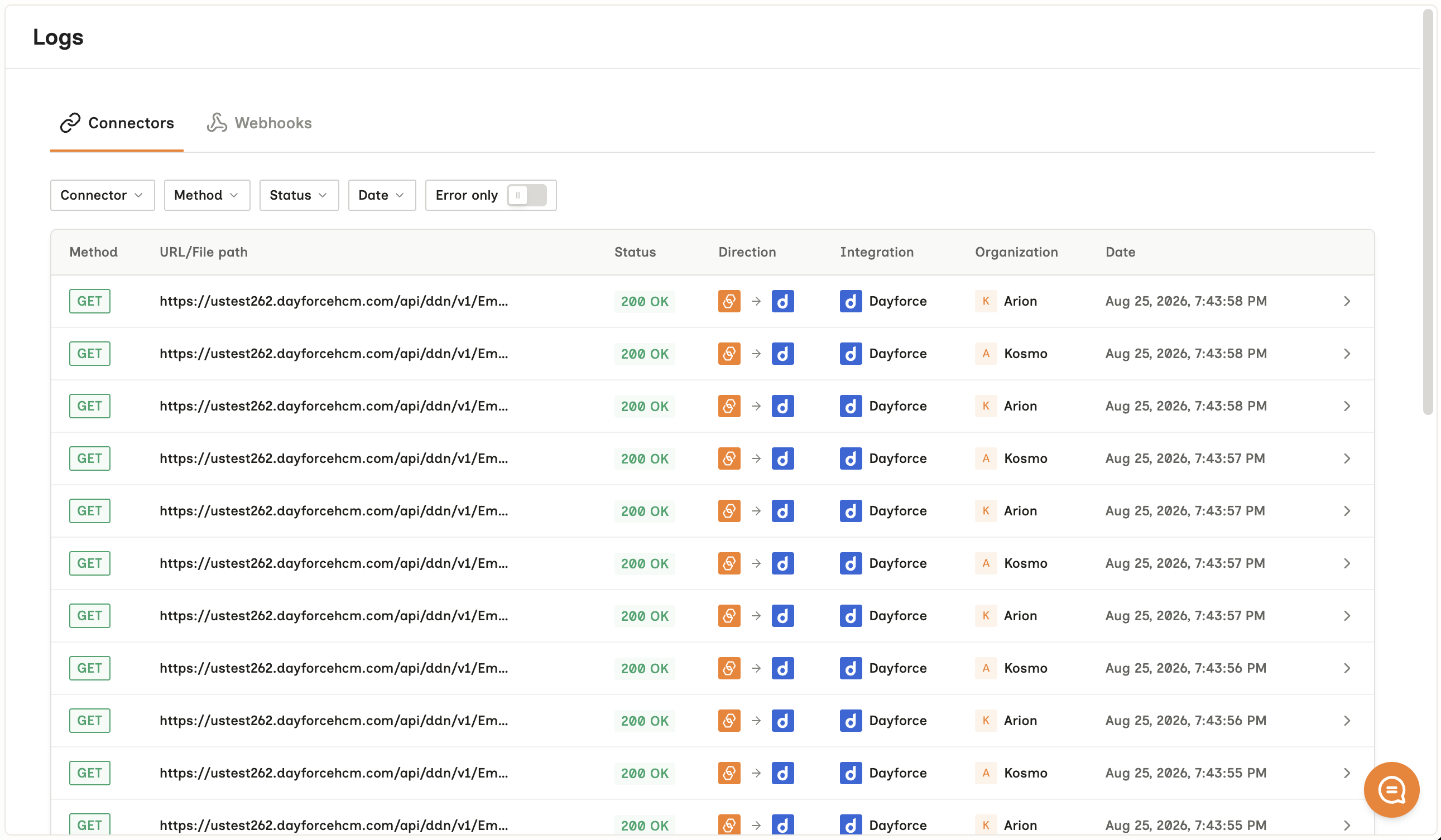Open the Date filter dropdown
1441x840 pixels.
pos(382,195)
